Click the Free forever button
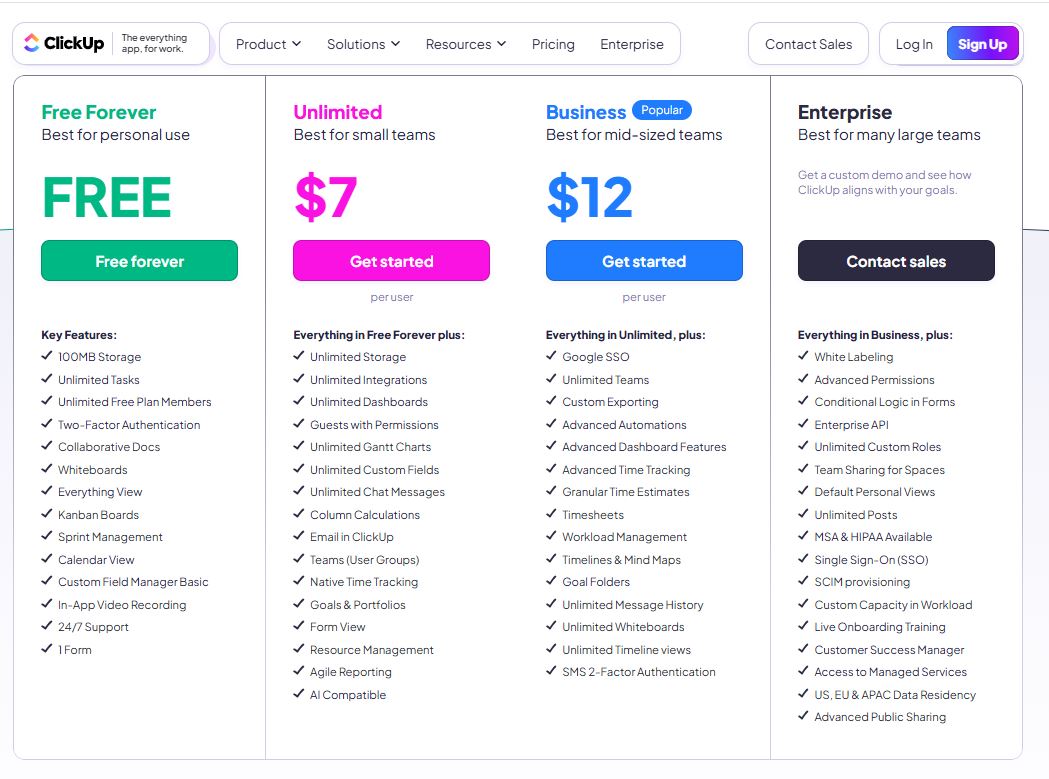 point(139,260)
